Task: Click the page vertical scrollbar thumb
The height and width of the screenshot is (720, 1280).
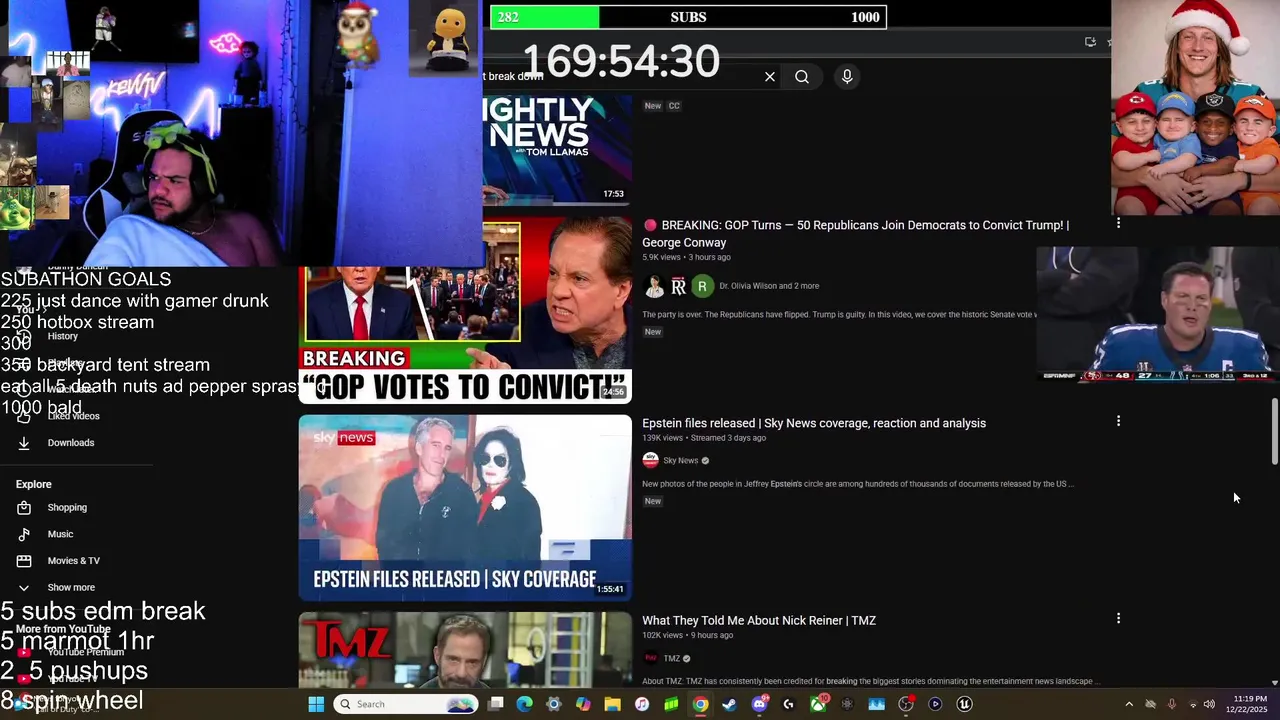Action: (x=1274, y=431)
